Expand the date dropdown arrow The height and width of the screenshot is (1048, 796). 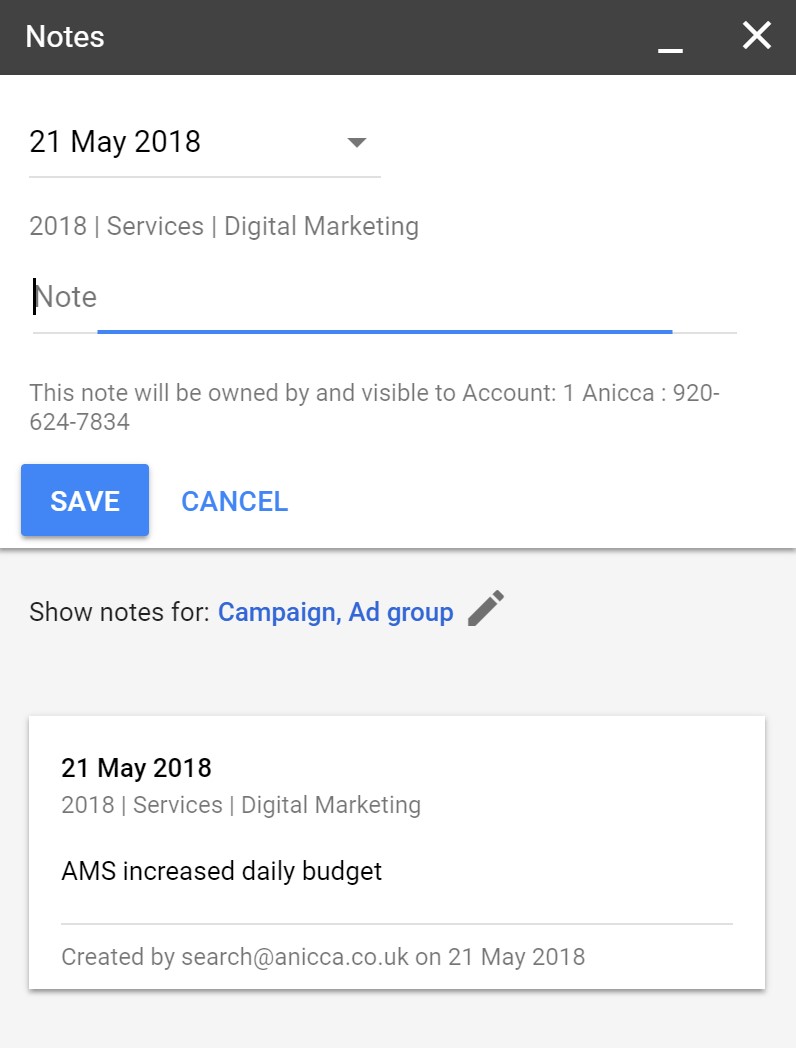pos(357,142)
